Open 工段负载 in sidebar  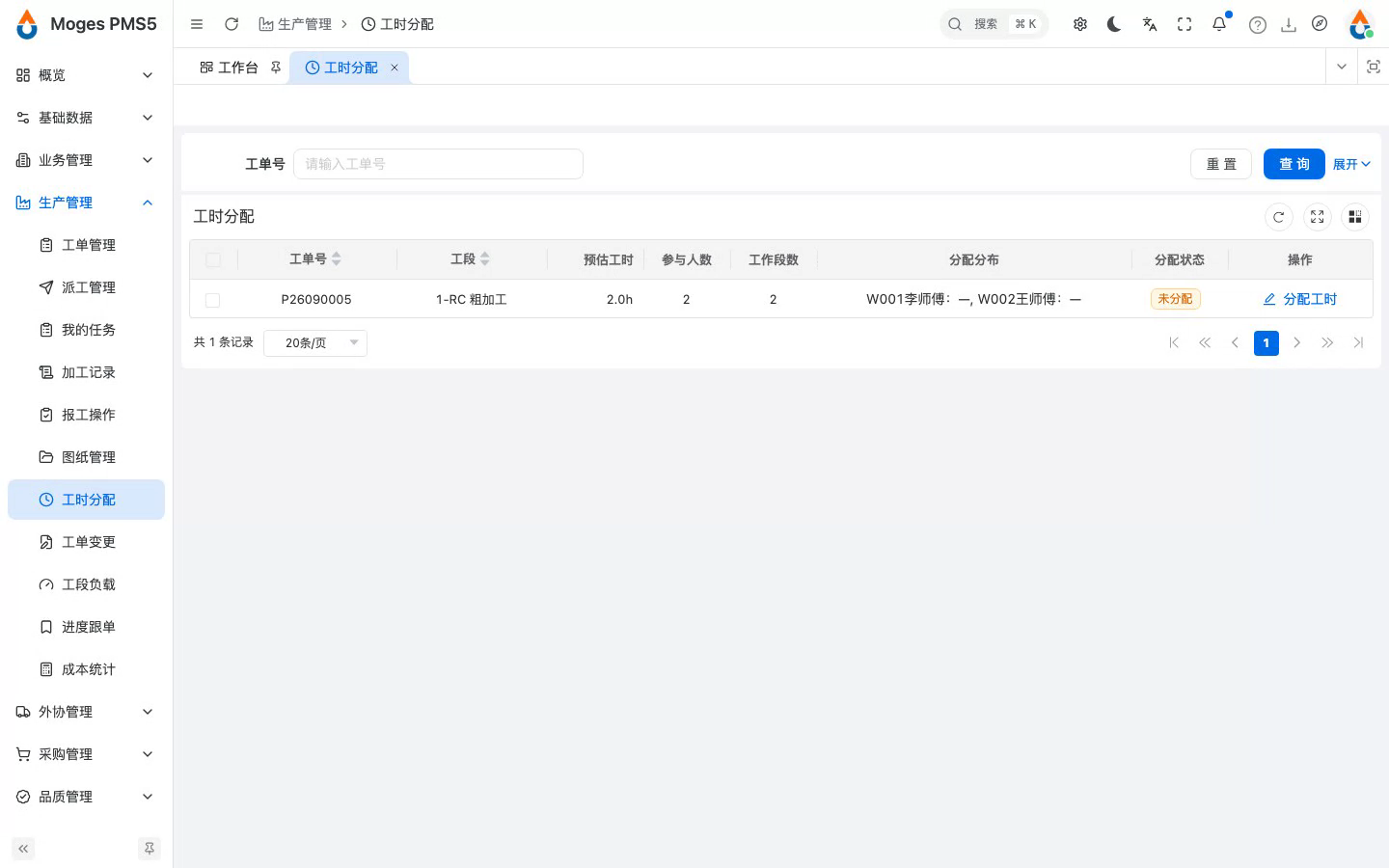[86, 584]
